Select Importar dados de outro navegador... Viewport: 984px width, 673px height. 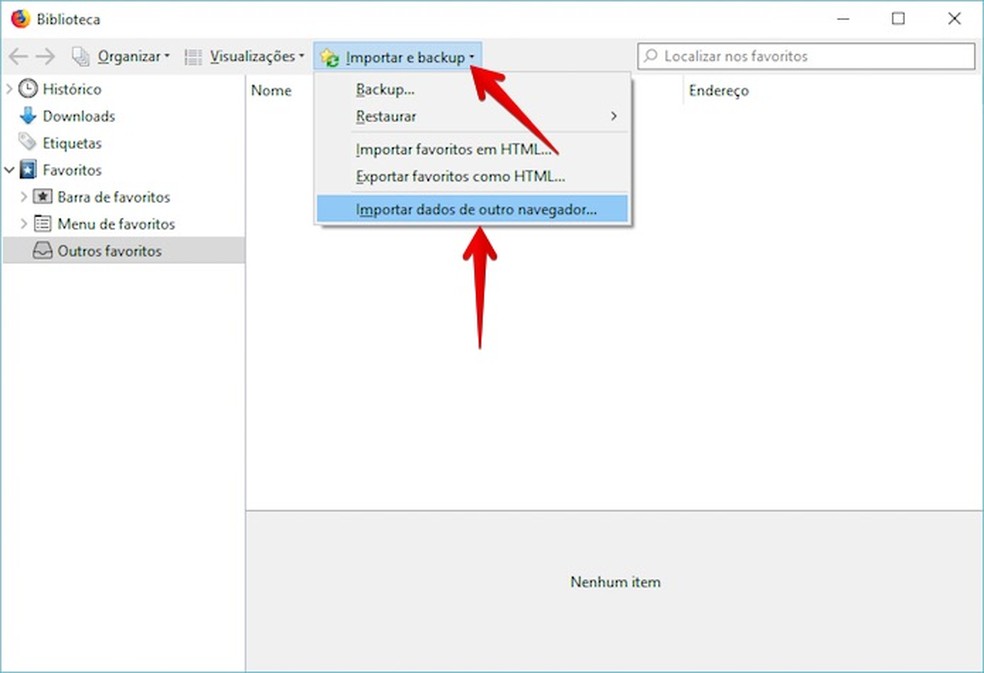click(472, 209)
